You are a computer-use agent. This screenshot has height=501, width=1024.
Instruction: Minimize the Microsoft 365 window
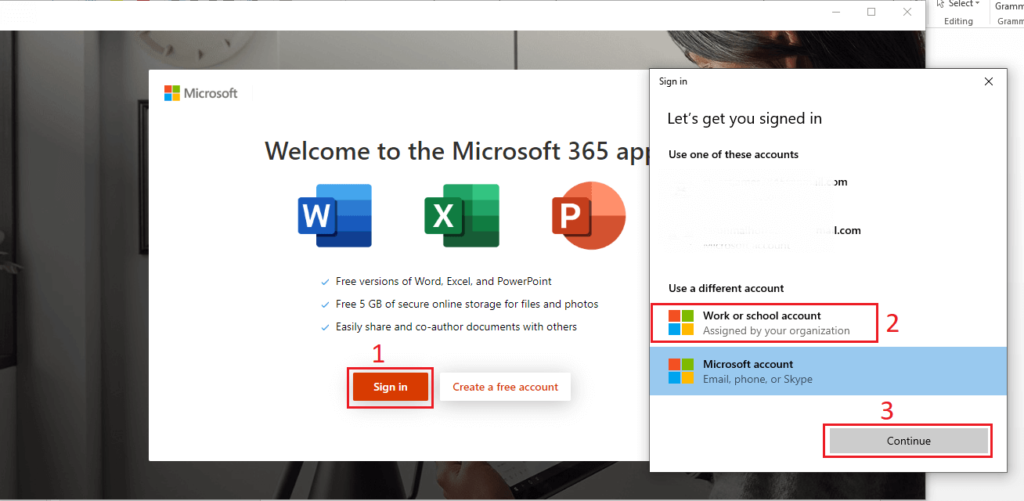[x=836, y=12]
